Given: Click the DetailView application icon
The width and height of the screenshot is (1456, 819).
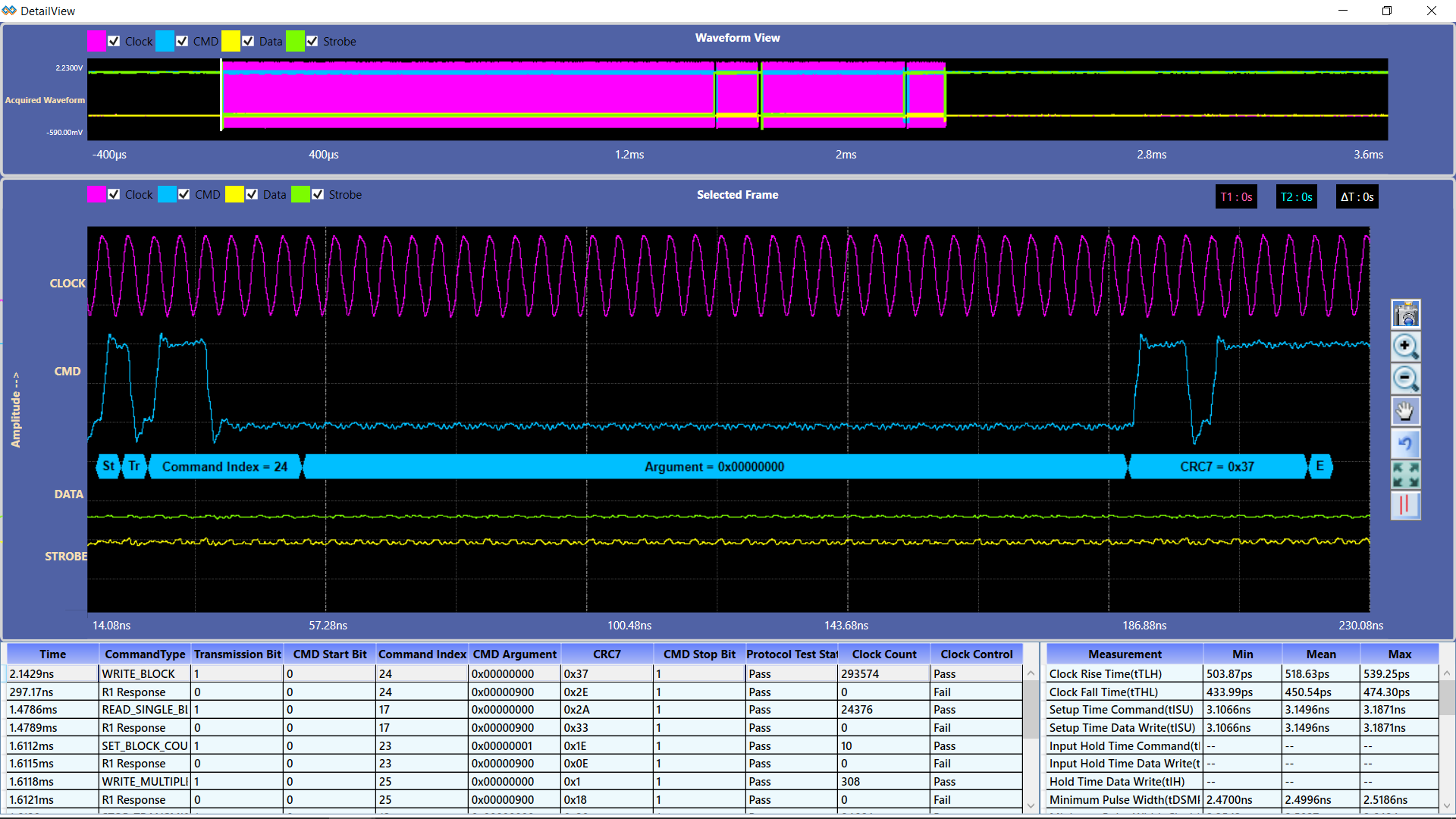Looking at the screenshot, I should coord(9,11).
